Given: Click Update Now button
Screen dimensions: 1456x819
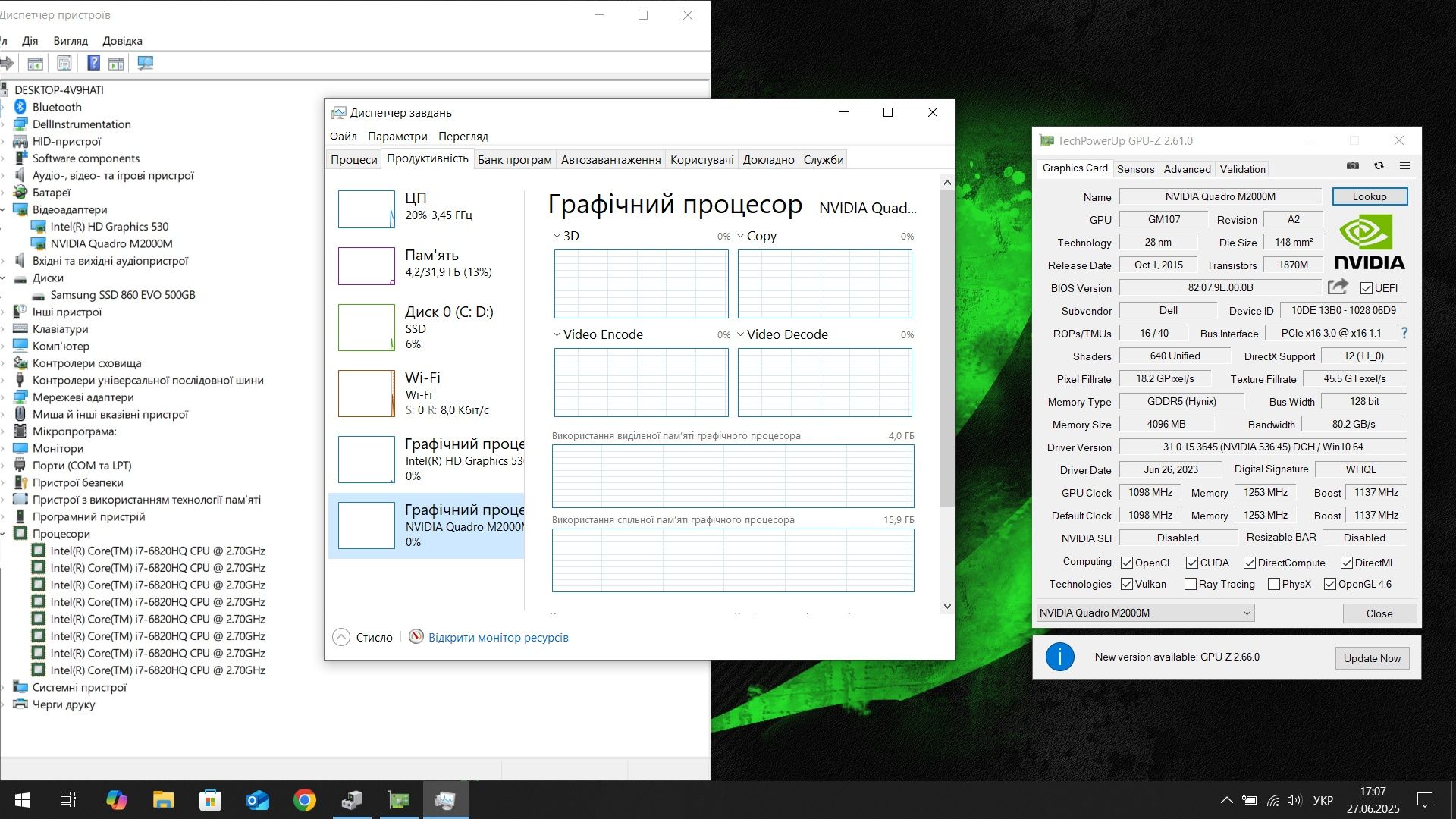Looking at the screenshot, I should coord(1372,658).
